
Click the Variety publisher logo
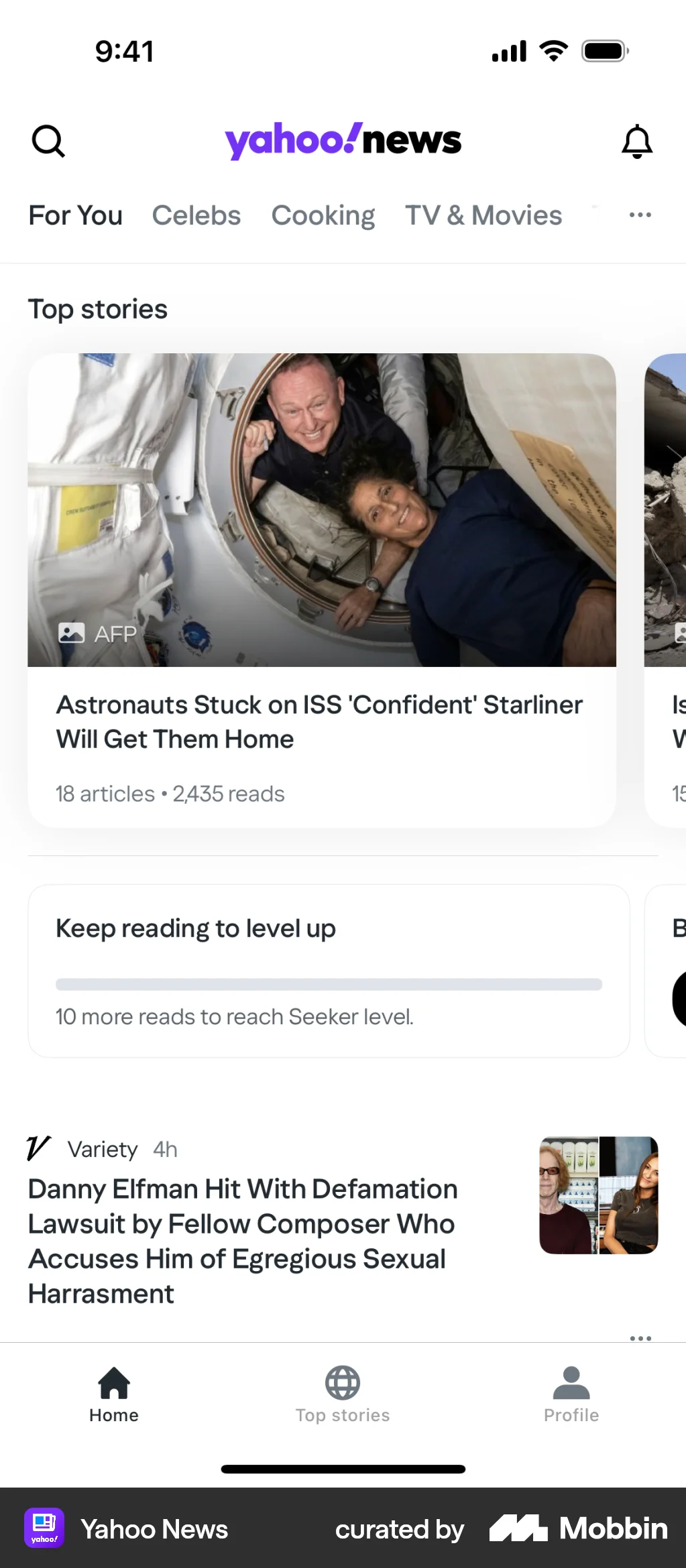point(38,1148)
